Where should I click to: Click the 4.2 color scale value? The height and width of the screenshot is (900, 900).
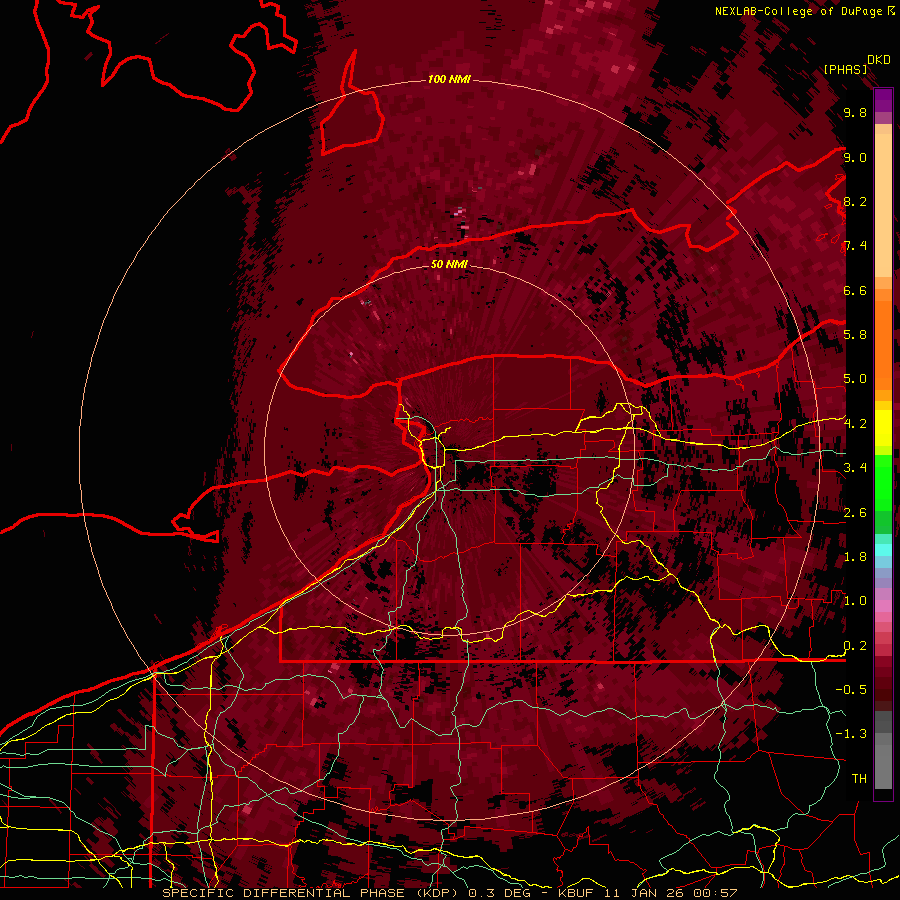[x=855, y=424]
